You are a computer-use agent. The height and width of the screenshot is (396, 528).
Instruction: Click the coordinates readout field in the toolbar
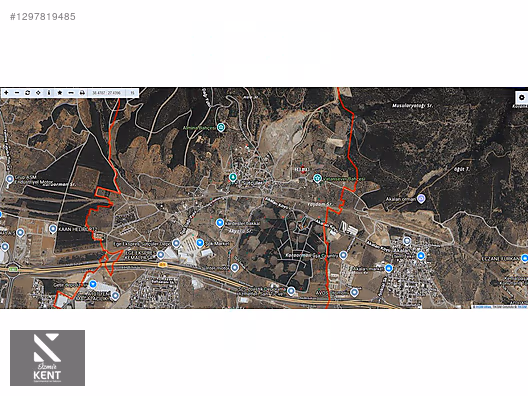tap(106, 93)
